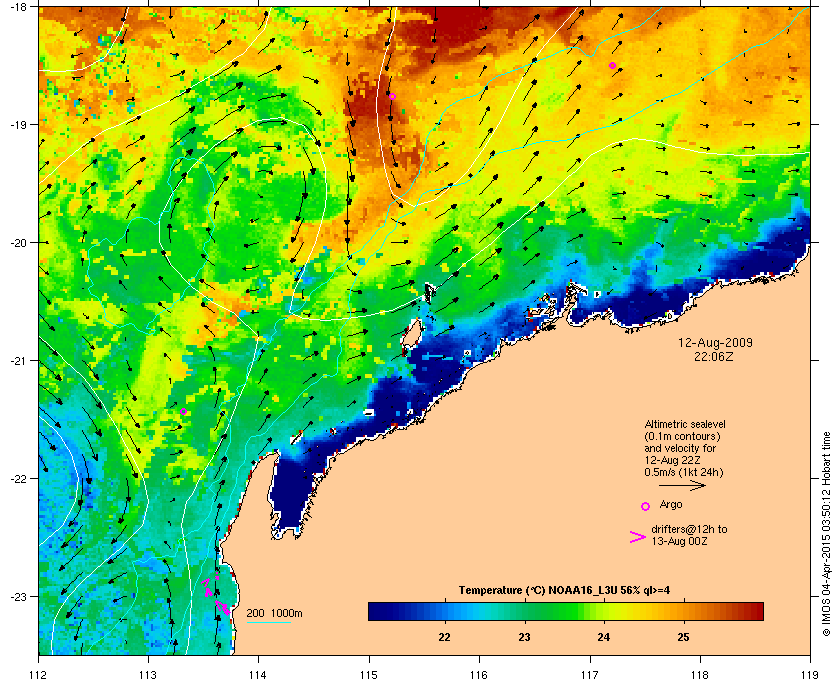The width and height of the screenshot is (840, 680).
Task: Click the longitude axis label 117
Action: click(590, 673)
